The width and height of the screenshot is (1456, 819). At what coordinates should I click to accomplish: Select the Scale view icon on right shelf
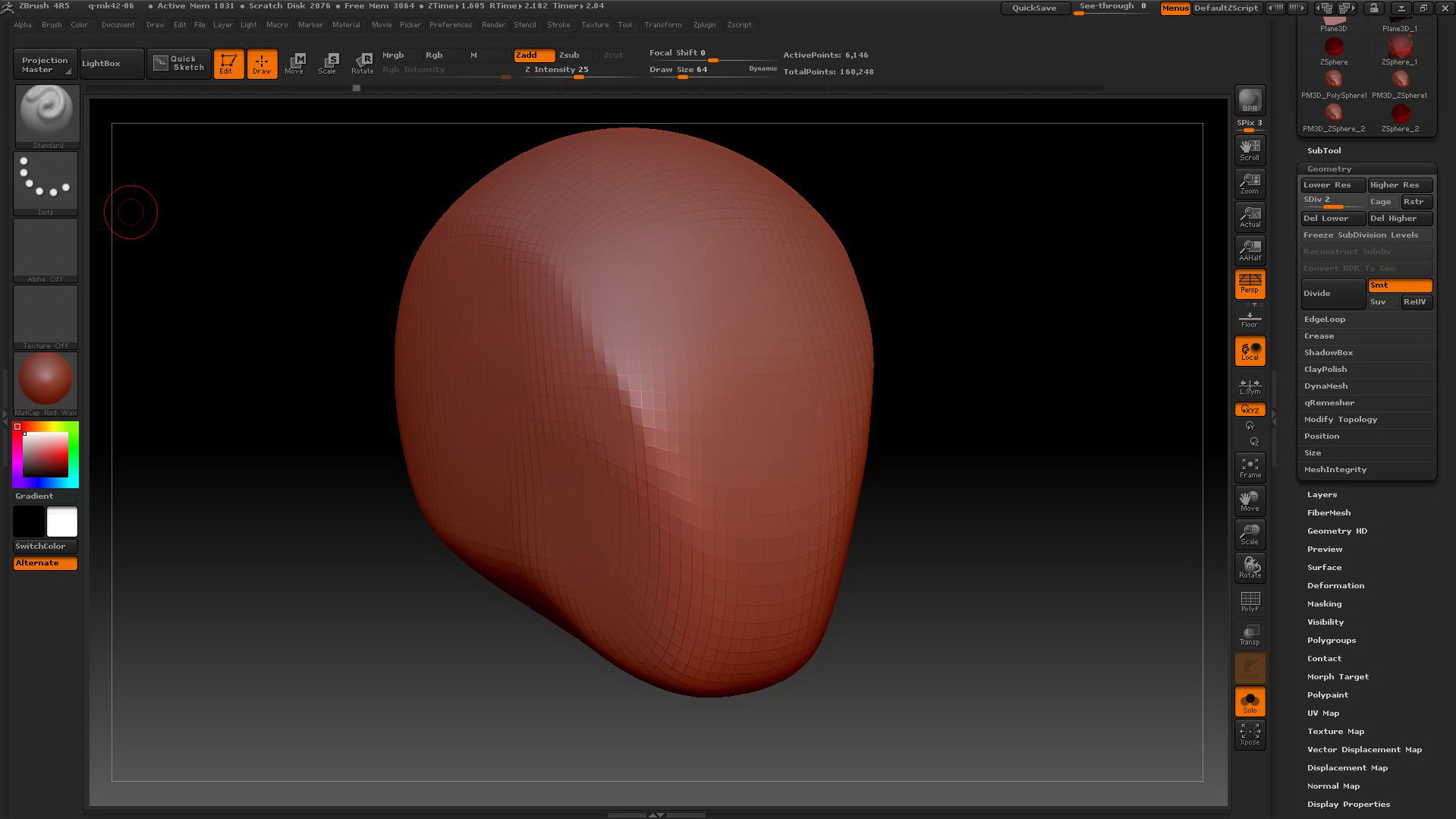click(1250, 534)
